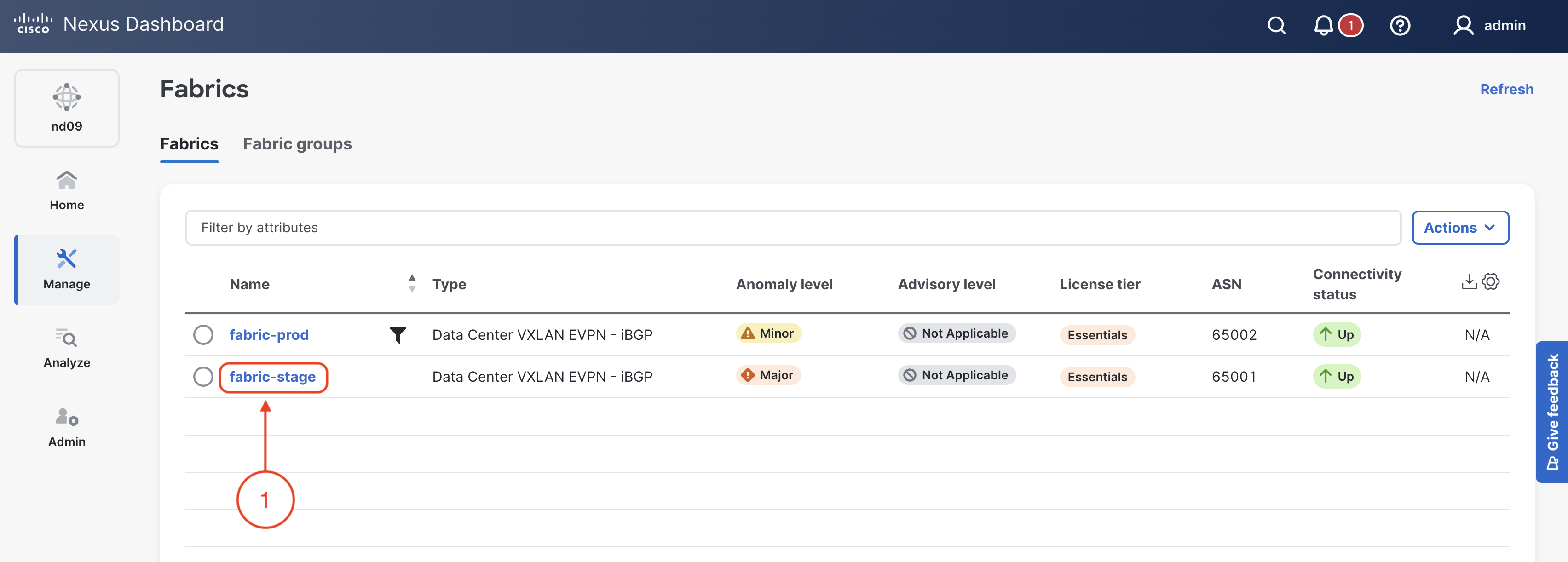This screenshot has height=562, width=1568.
Task: Click the Filter by attributes field
Action: pos(793,228)
